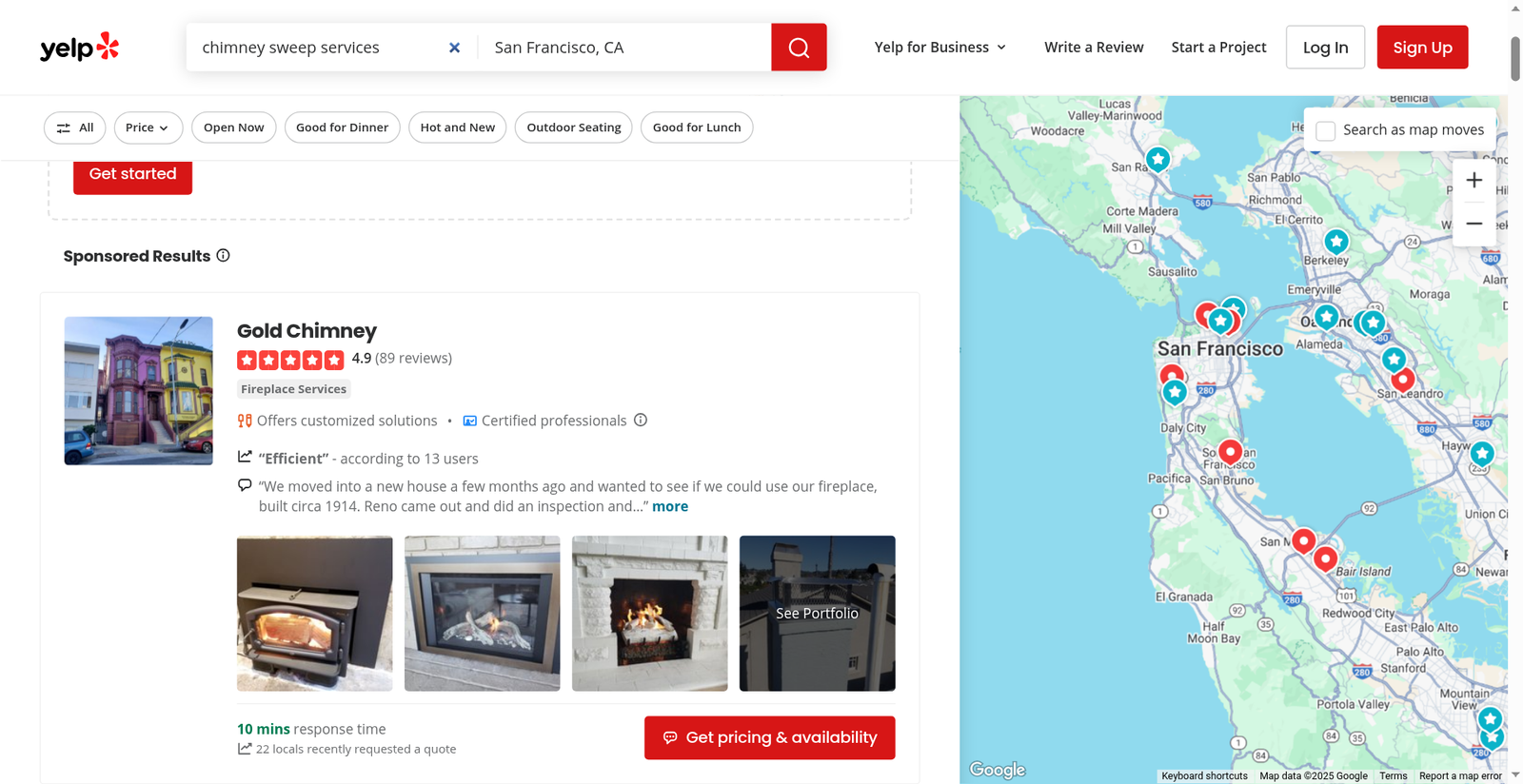Open the Write a Review link
Screen dimensions: 1523x784
1094,48
